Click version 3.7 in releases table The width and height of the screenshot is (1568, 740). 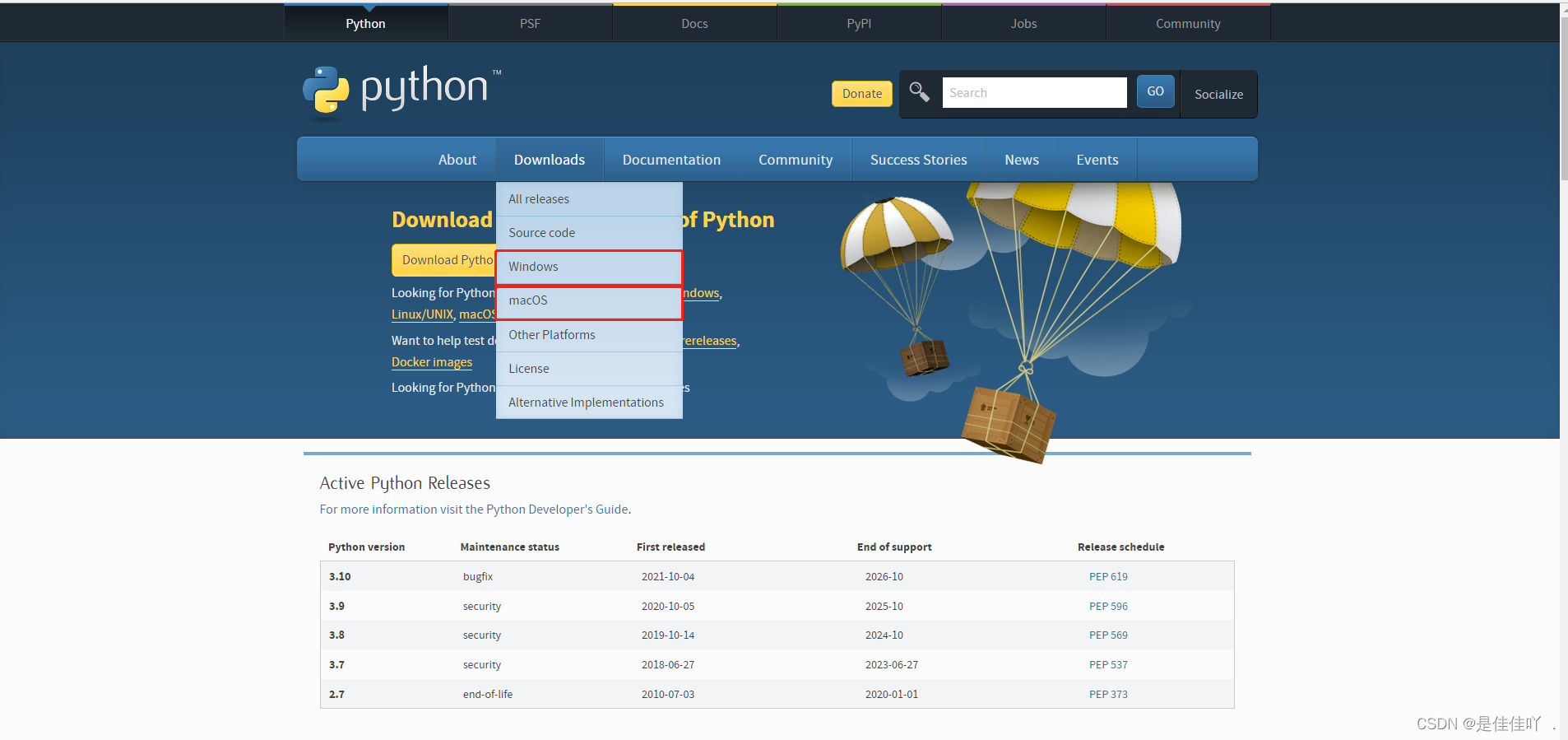336,665
